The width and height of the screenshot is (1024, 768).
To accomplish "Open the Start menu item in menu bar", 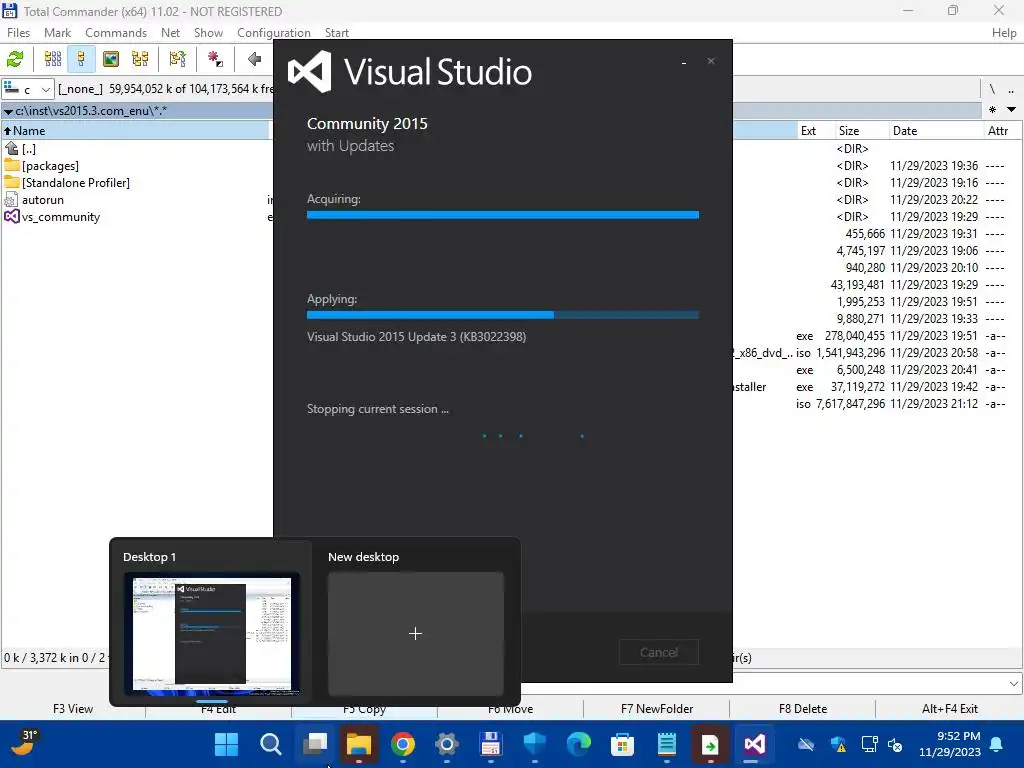I will pos(337,33).
